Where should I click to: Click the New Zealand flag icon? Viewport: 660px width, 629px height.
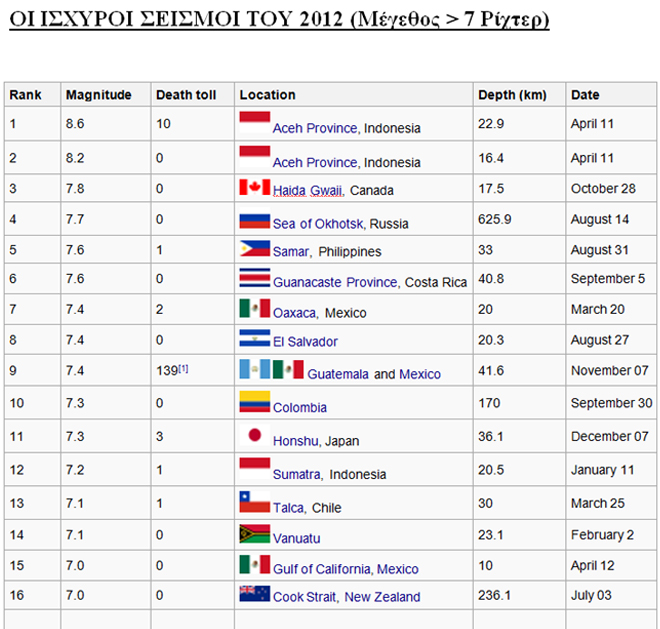tap(255, 594)
